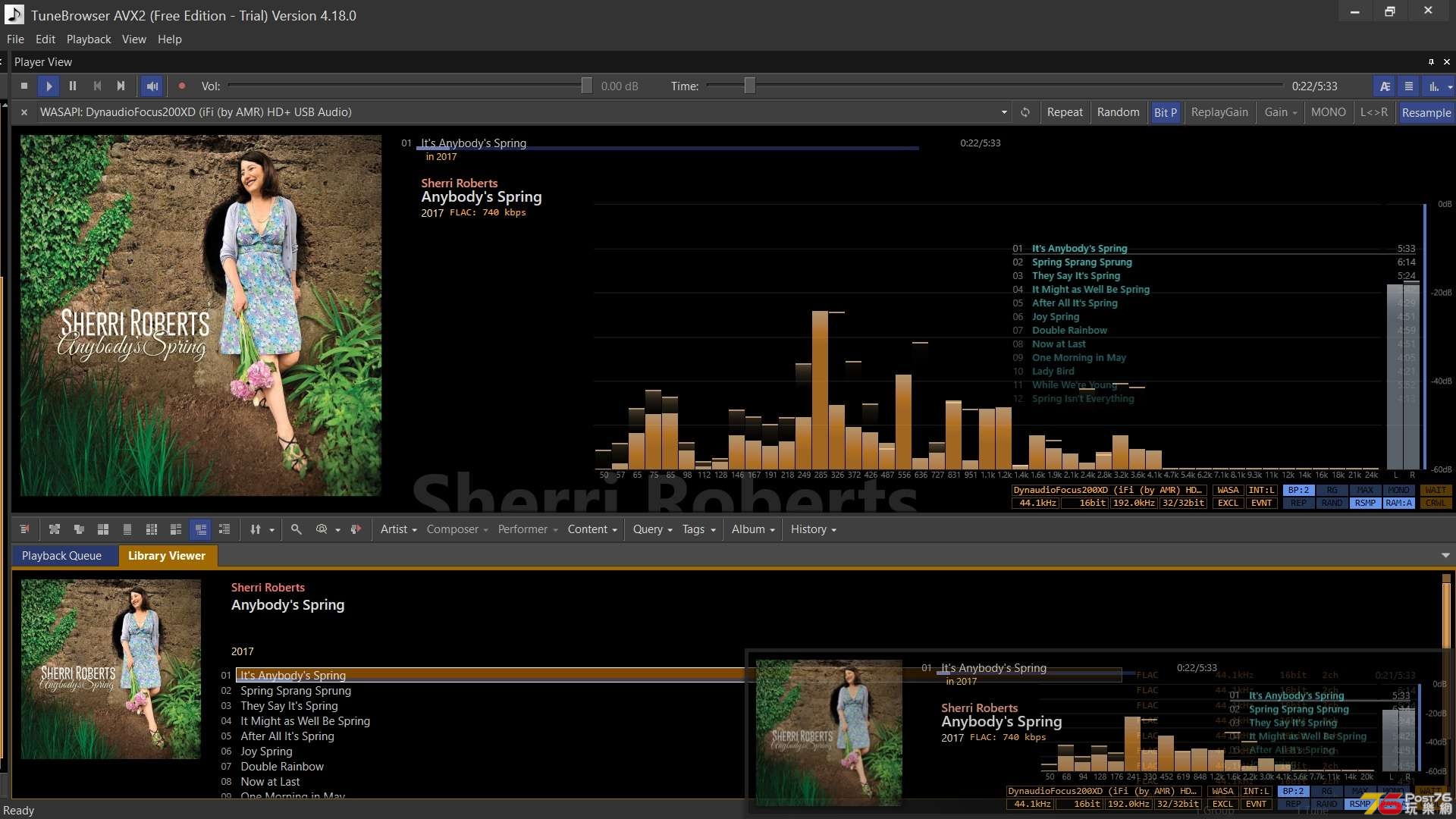The height and width of the screenshot is (819, 1456).
Task: Click the first red list icon in library toolbar
Action: tap(24, 529)
